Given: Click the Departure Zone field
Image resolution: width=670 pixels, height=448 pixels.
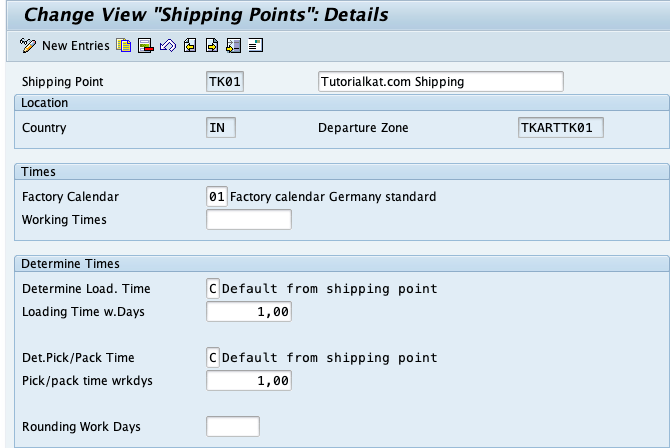Looking at the screenshot, I should 561,127.
